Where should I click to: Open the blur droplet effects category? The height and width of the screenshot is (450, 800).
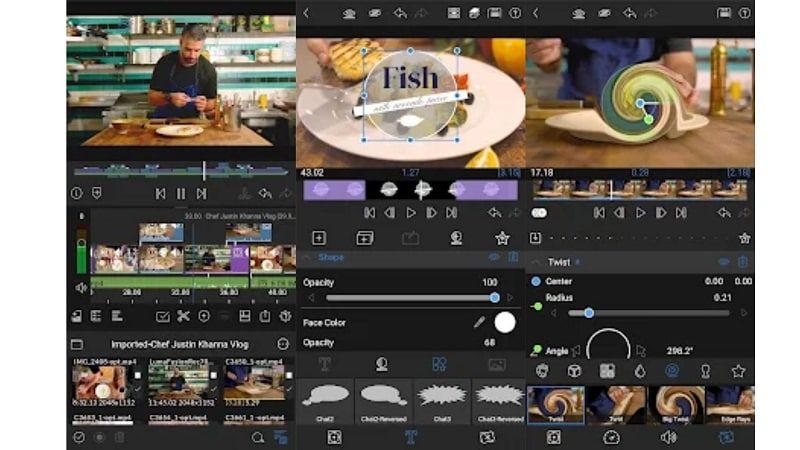pyautogui.click(x=640, y=371)
